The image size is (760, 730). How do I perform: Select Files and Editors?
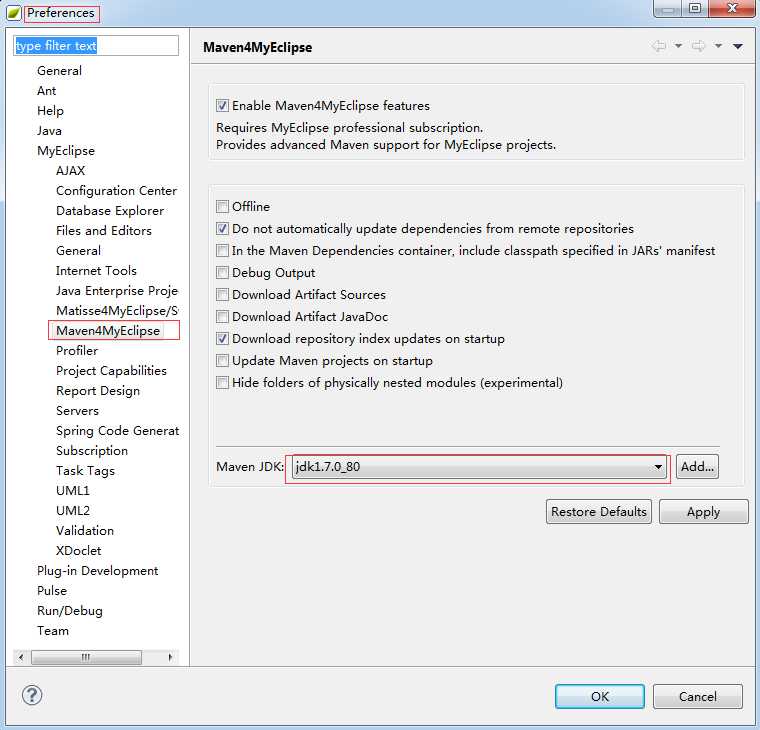click(x=104, y=231)
